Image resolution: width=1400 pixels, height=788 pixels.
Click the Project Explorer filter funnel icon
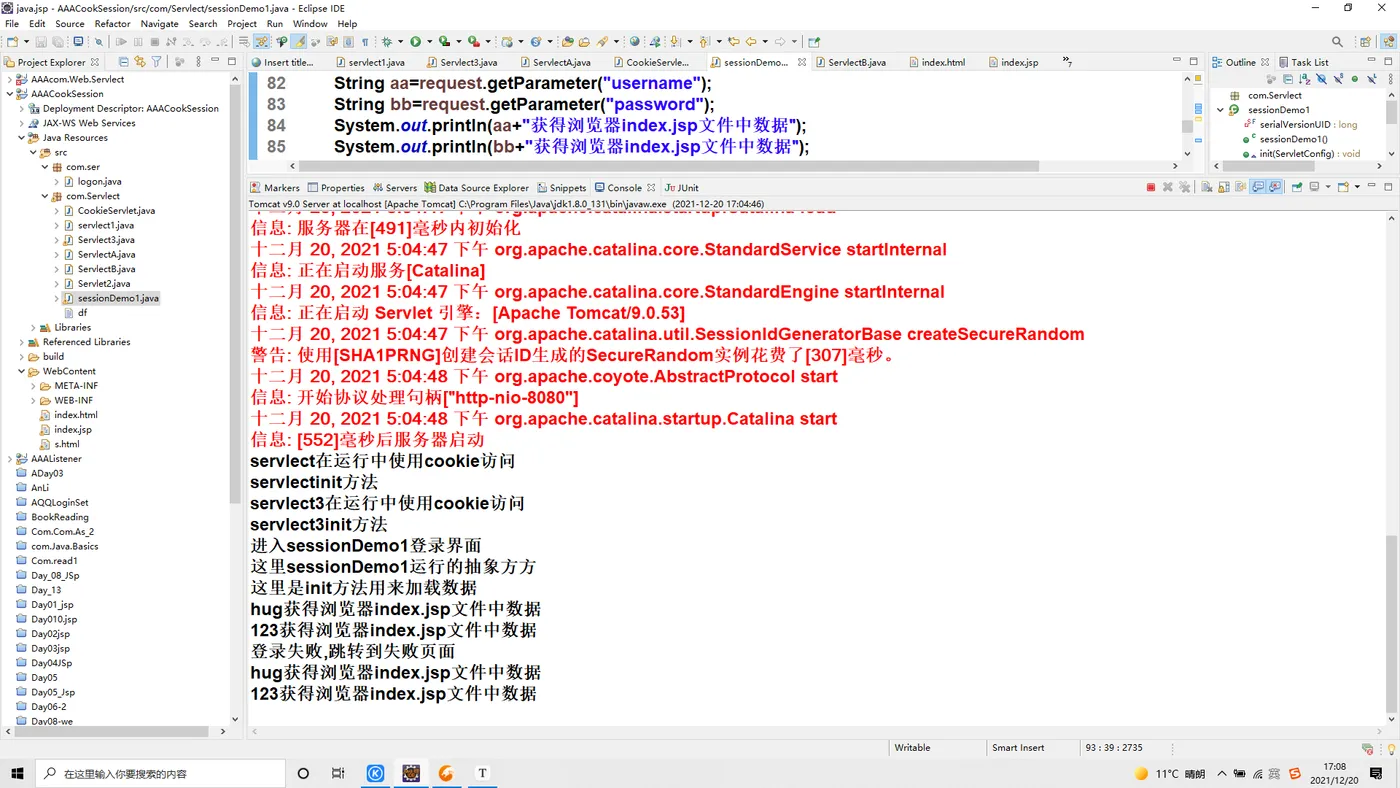click(x=156, y=62)
